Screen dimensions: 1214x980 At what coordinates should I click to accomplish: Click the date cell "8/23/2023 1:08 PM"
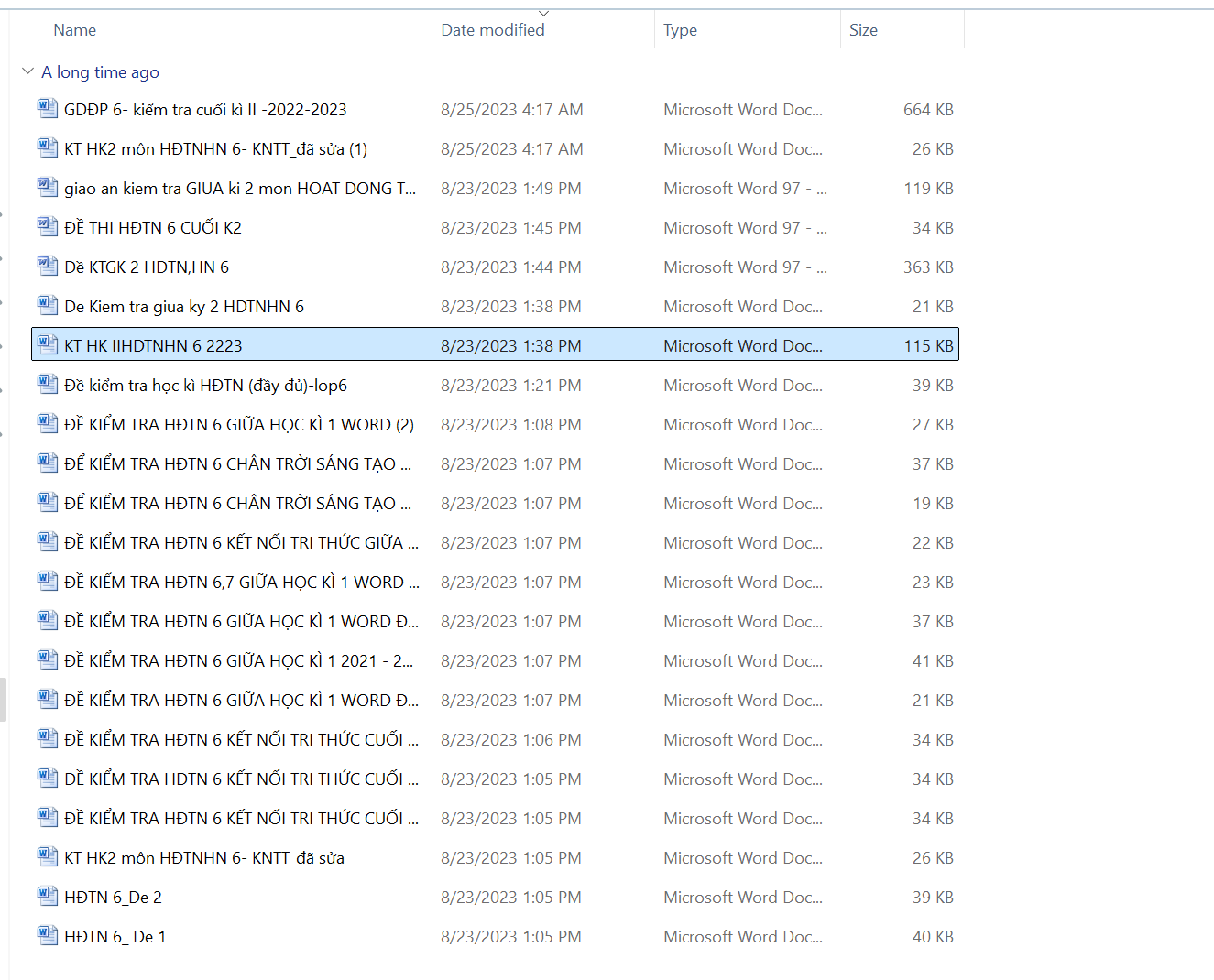click(511, 425)
